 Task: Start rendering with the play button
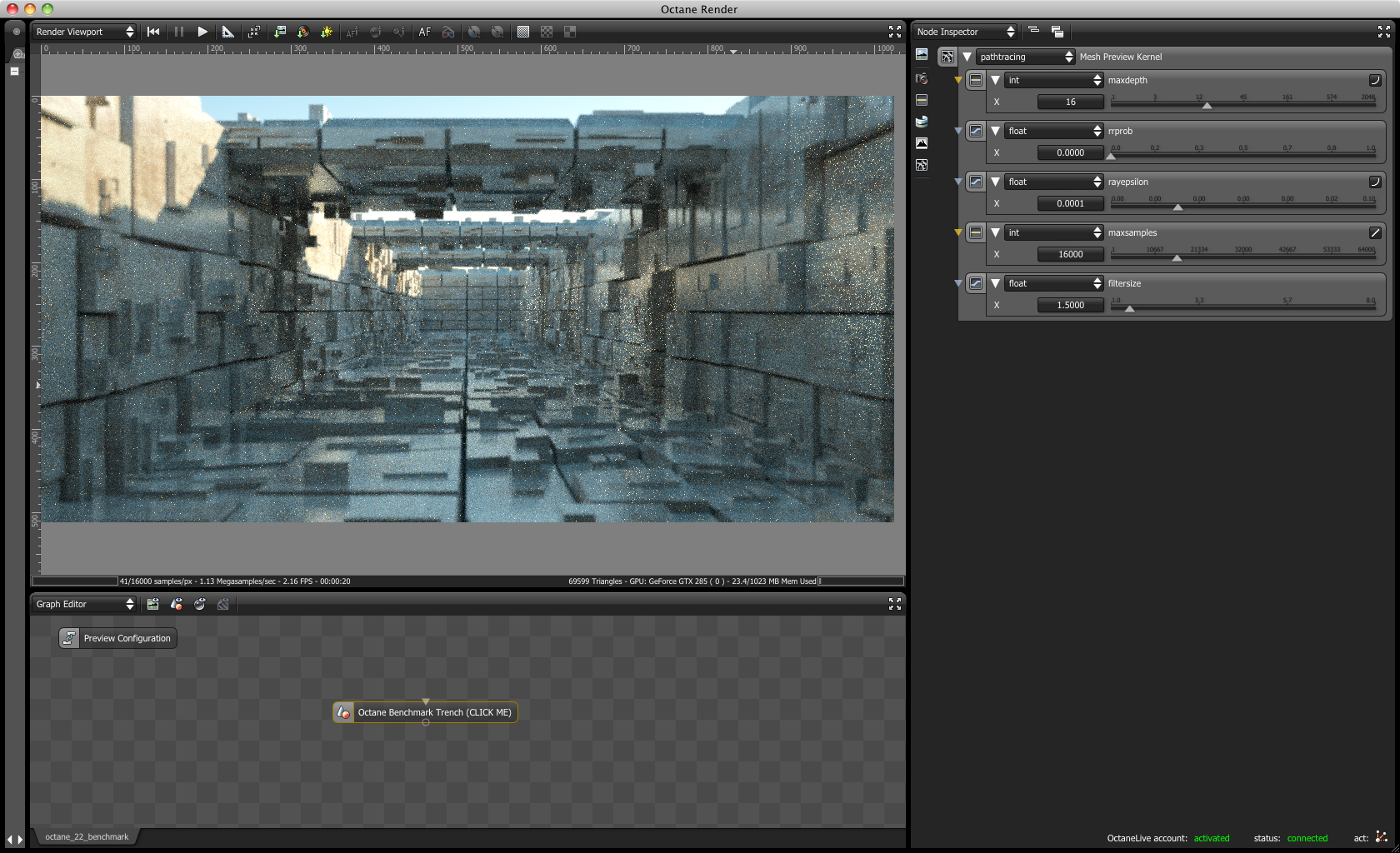[x=202, y=32]
